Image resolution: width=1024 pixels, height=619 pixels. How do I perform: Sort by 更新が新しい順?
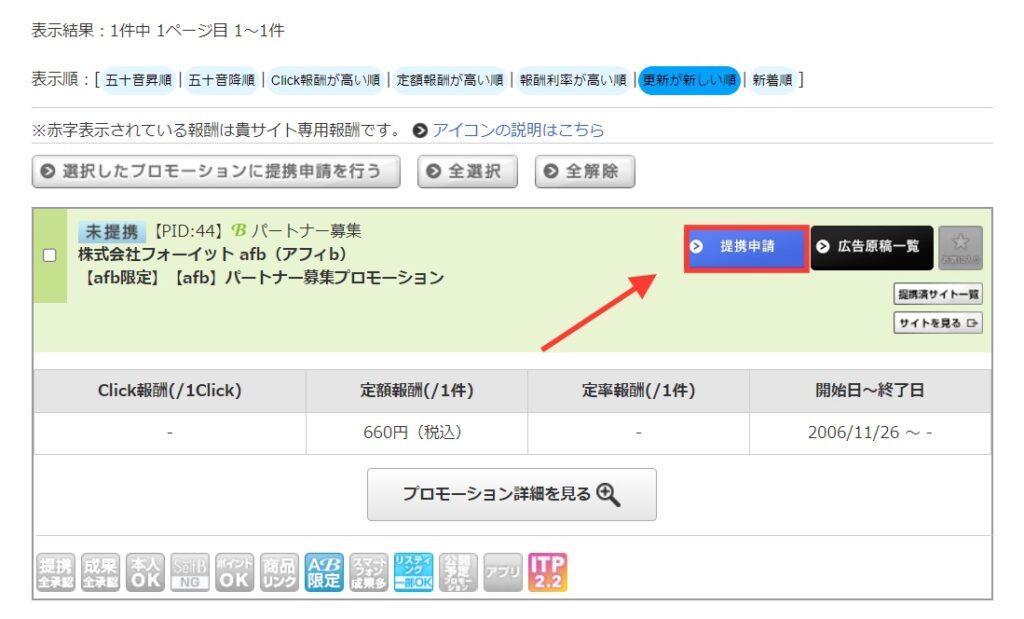[x=689, y=80]
